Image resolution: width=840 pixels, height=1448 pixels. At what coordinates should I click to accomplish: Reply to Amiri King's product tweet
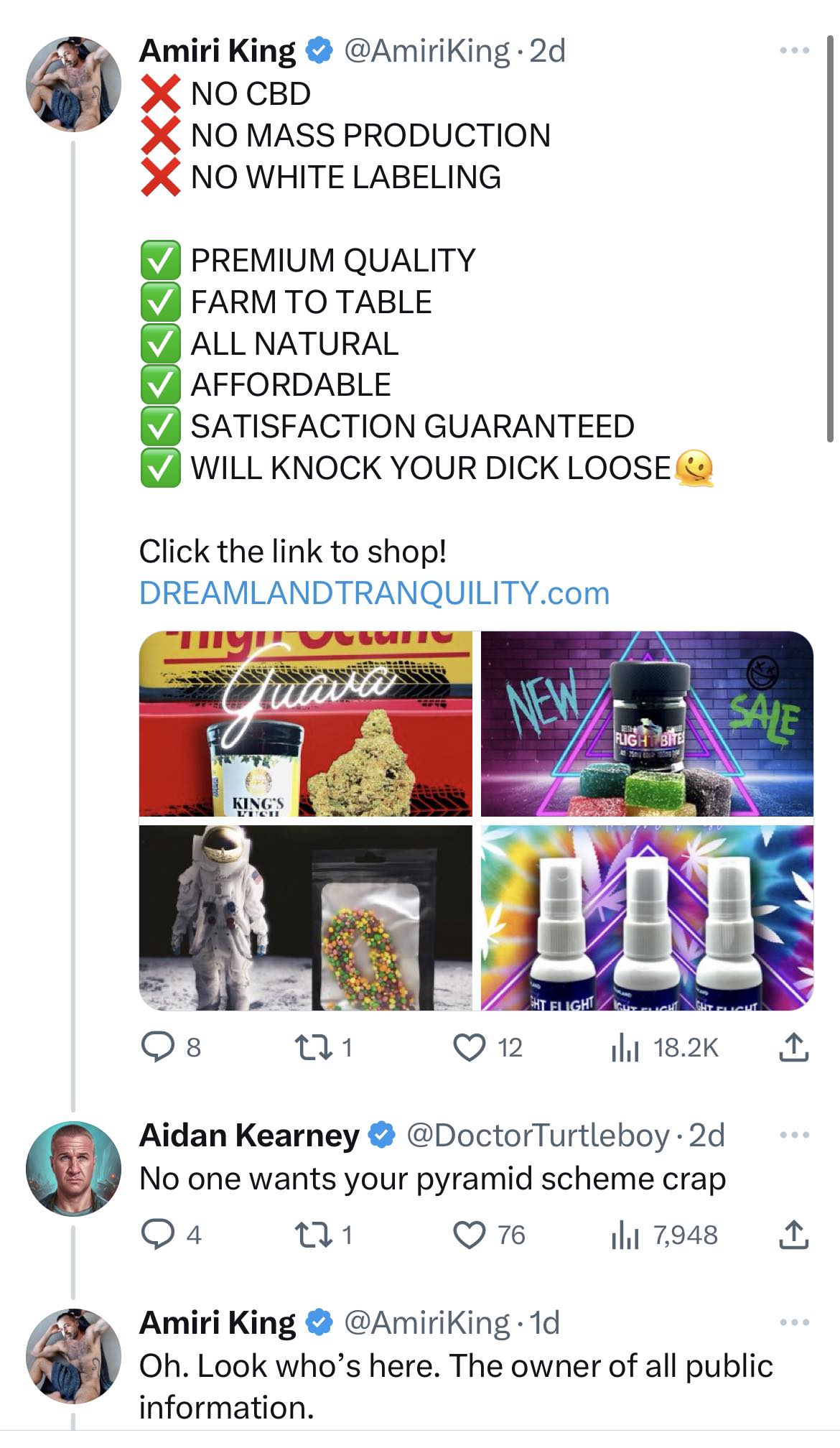155,1047
